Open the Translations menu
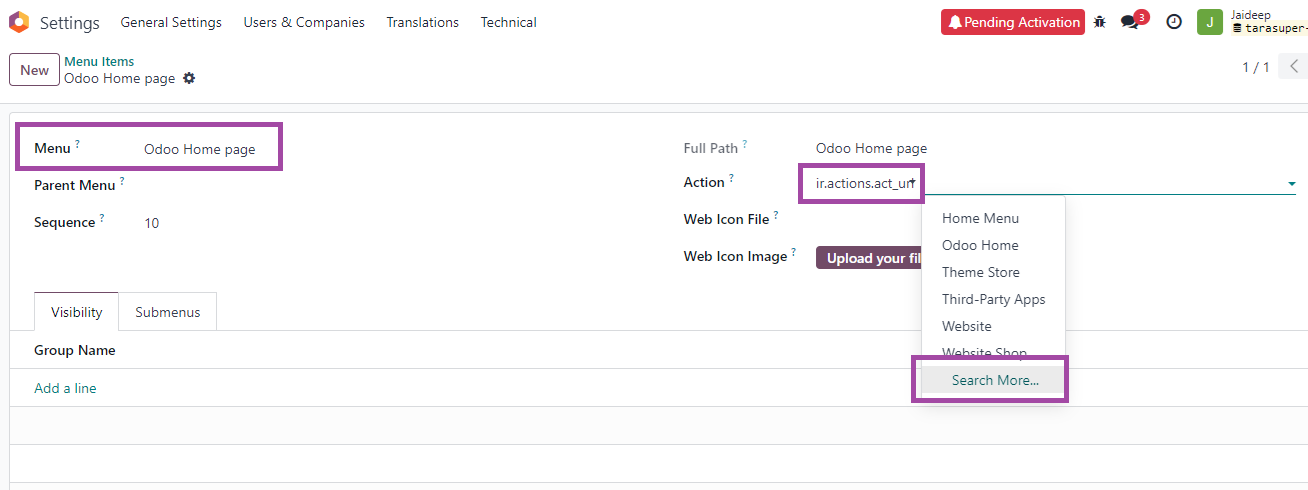This screenshot has width=1308, height=490. tap(423, 22)
